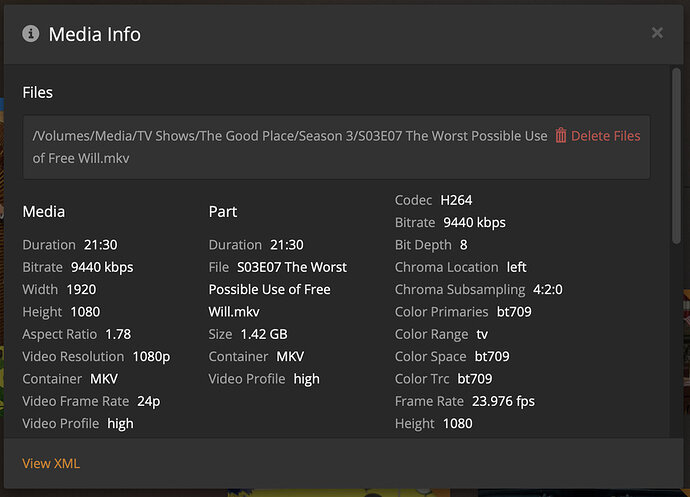
Task: Click the Media column heading
Action: click(x=44, y=212)
